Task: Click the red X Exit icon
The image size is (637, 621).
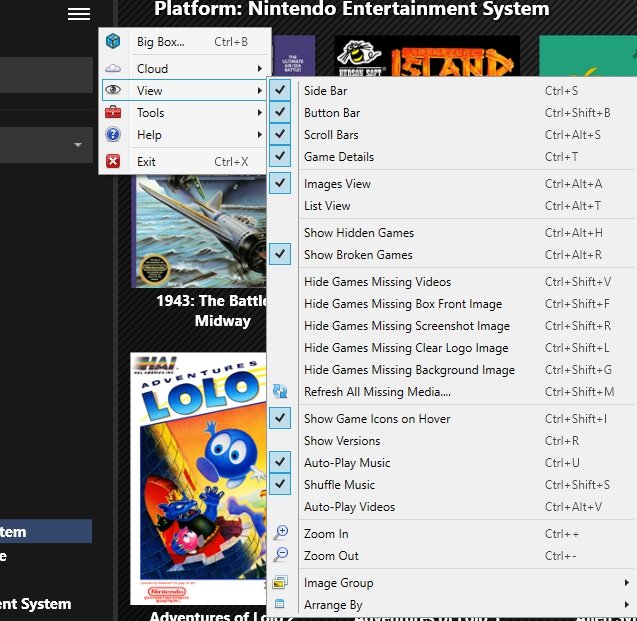Action: pyautogui.click(x=113, y=161)
